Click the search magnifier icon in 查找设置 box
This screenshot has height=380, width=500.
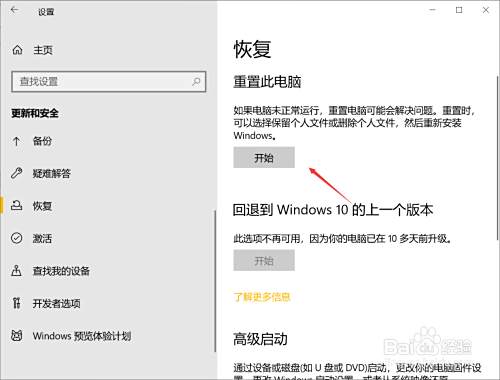pyautogui.click(x=196, y=81)
